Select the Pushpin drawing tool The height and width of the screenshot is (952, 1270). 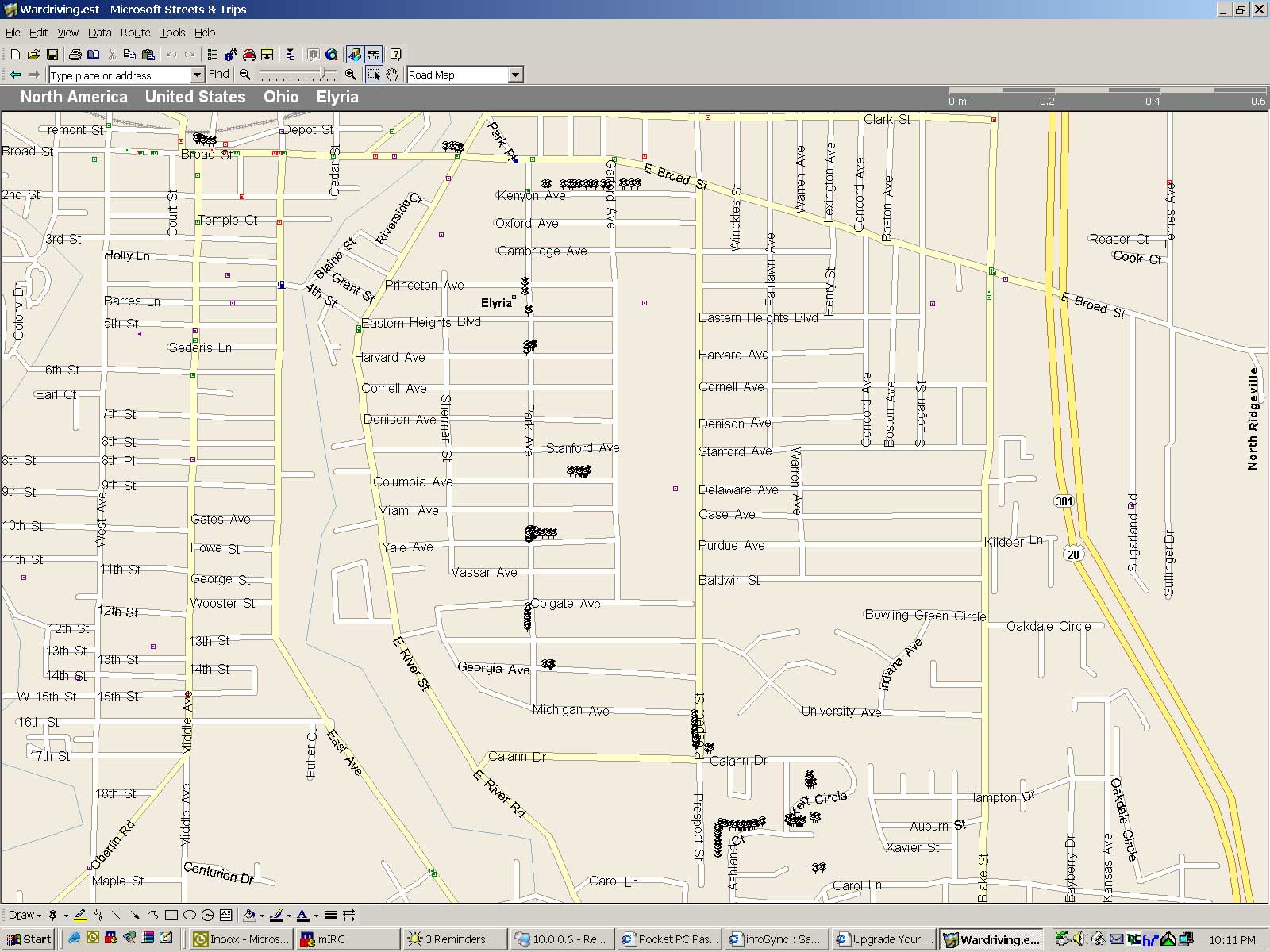tap(53, 915)
